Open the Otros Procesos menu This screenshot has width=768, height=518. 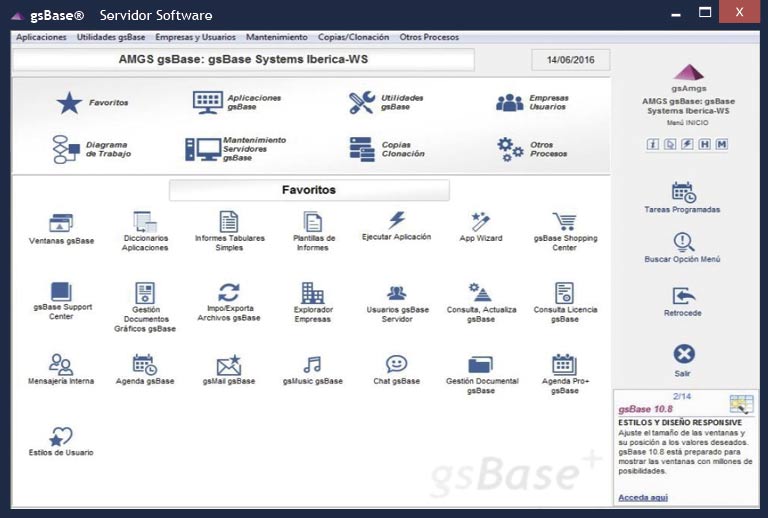point(429,37)
